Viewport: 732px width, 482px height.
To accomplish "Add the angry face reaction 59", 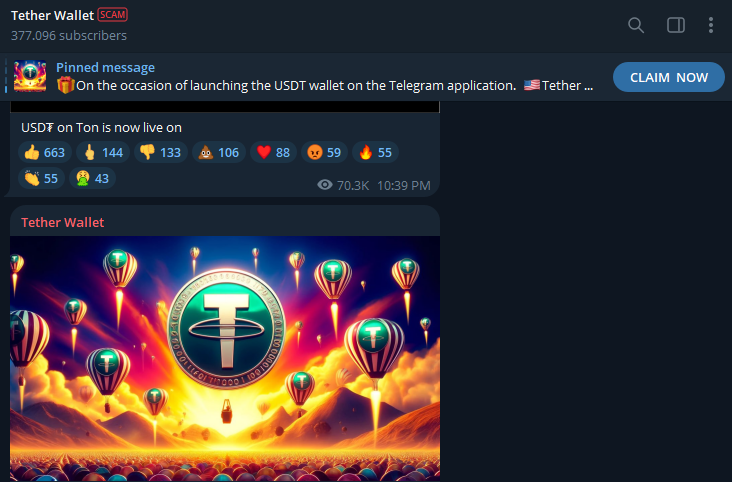I will 324,152.
